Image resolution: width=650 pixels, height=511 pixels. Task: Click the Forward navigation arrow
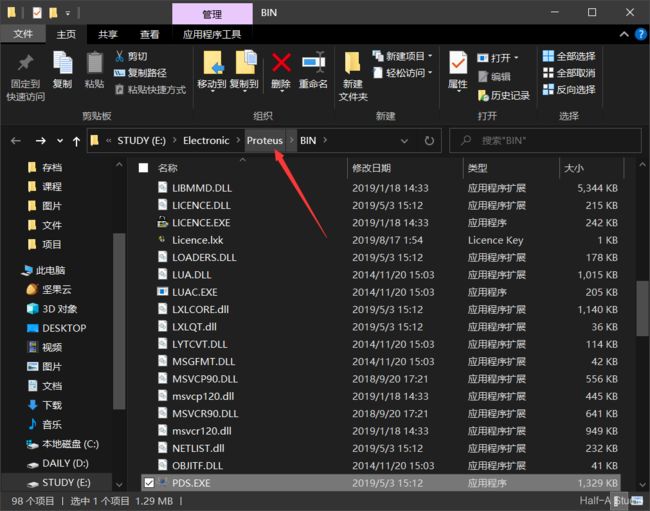click(x=41, y=141)
